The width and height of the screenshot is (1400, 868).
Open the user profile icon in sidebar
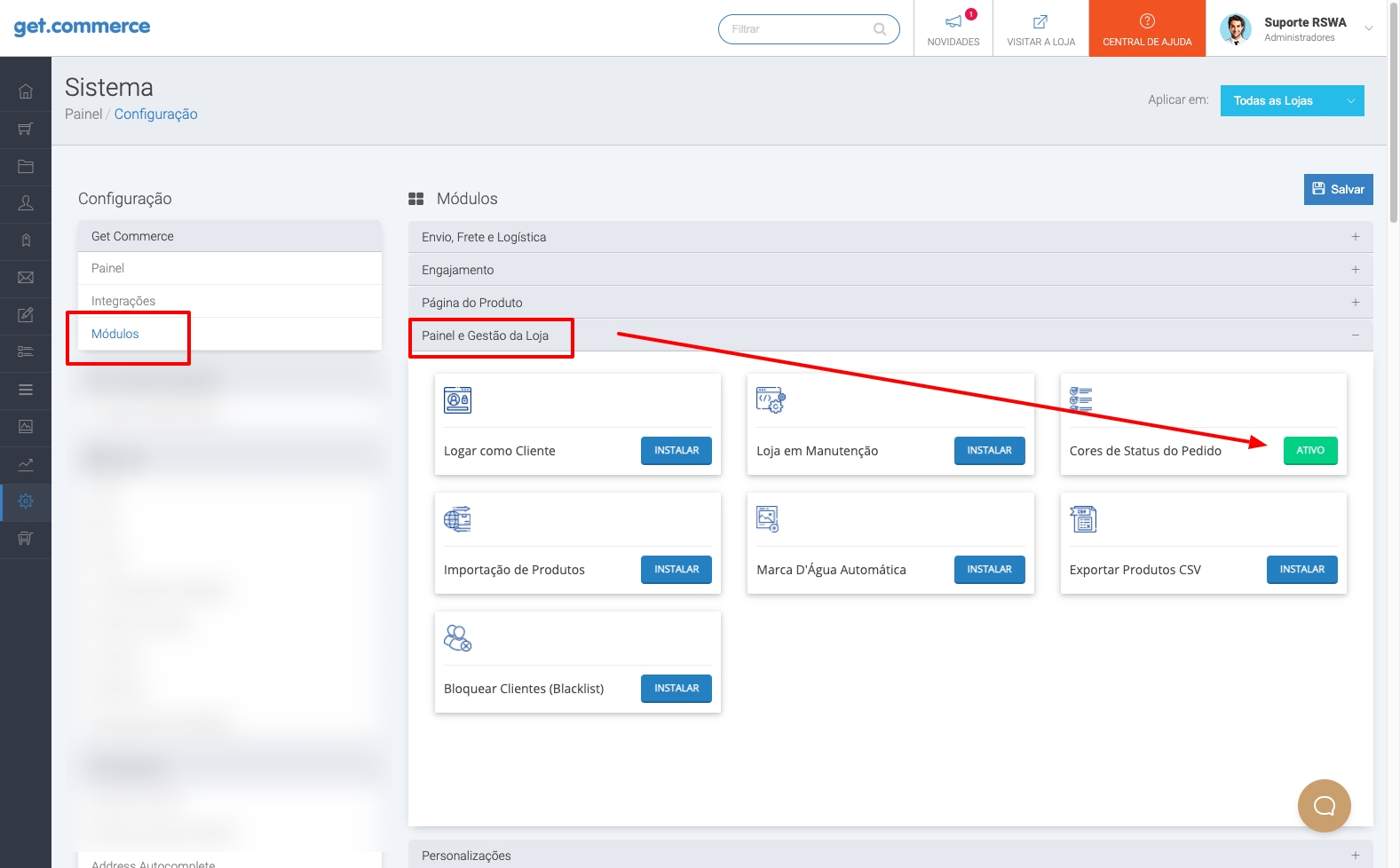pyautogui.click(x=26, y=203)
